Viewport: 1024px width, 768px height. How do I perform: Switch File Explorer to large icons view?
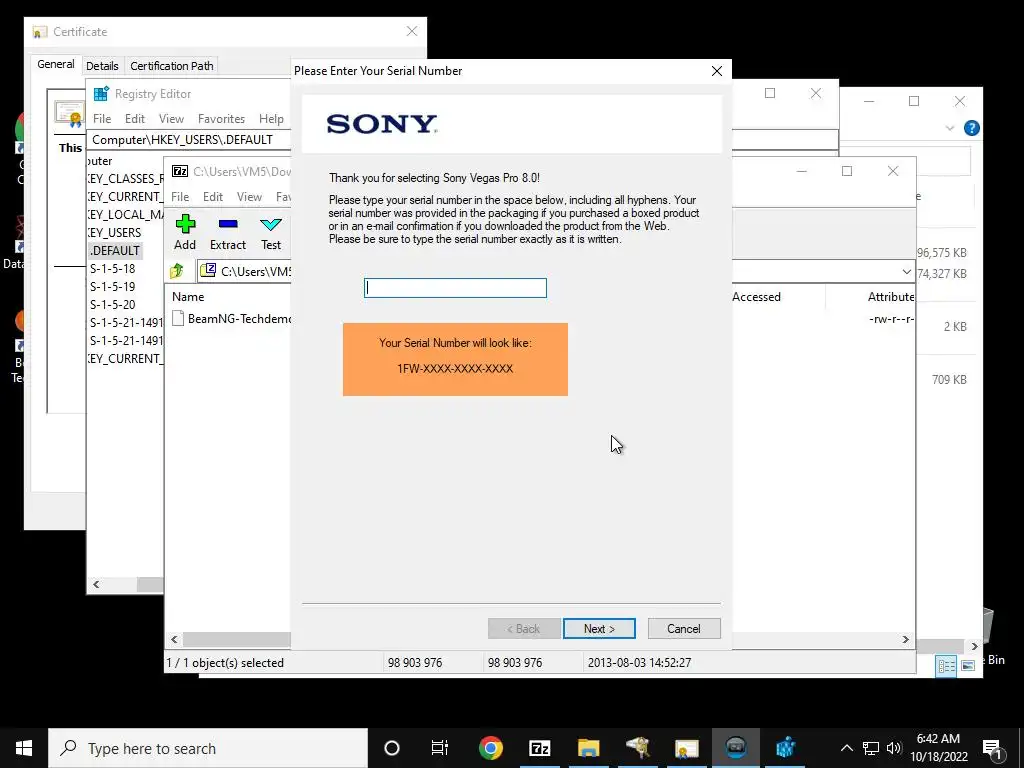pyautogui.click(x=968, y=665)
